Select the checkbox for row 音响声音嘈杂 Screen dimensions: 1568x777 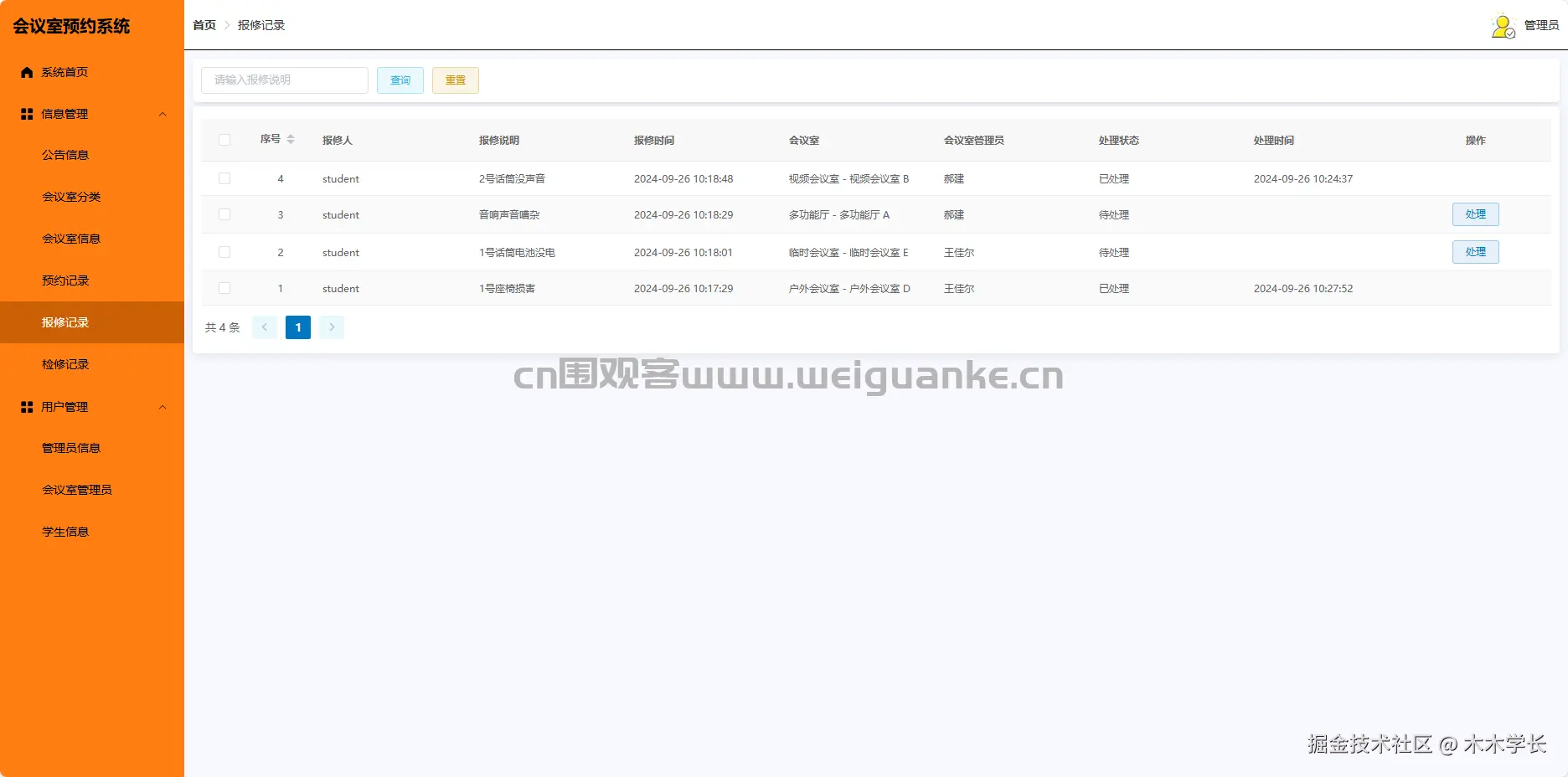click(x=224, y=214)
